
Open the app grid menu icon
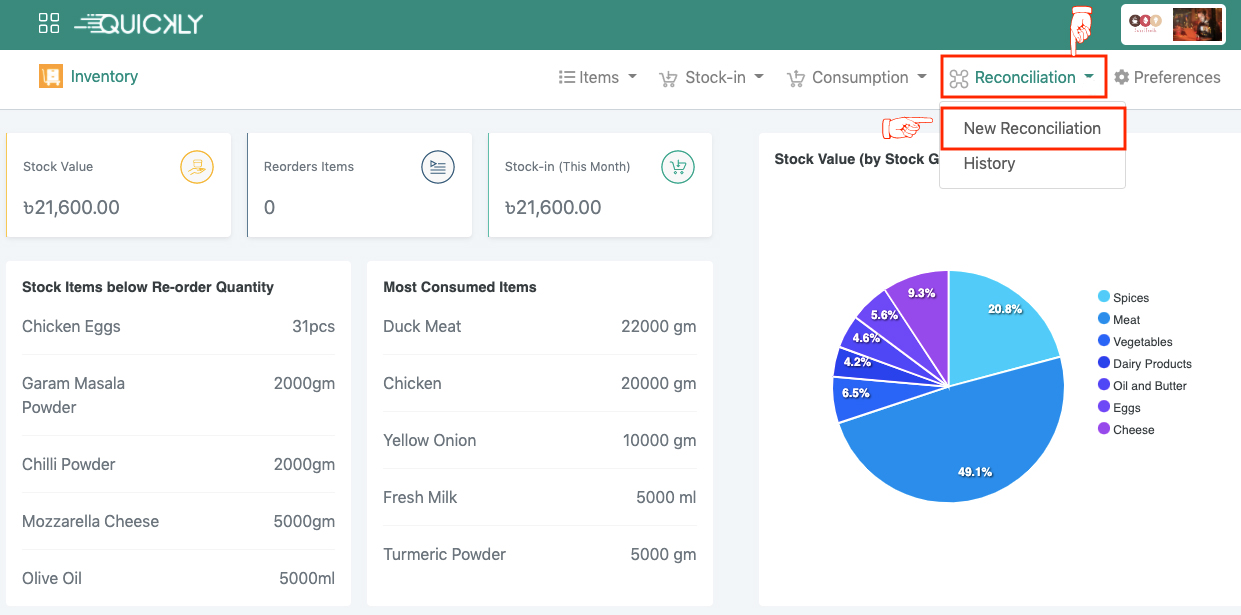pyautogui.click(x=49, y=23)
